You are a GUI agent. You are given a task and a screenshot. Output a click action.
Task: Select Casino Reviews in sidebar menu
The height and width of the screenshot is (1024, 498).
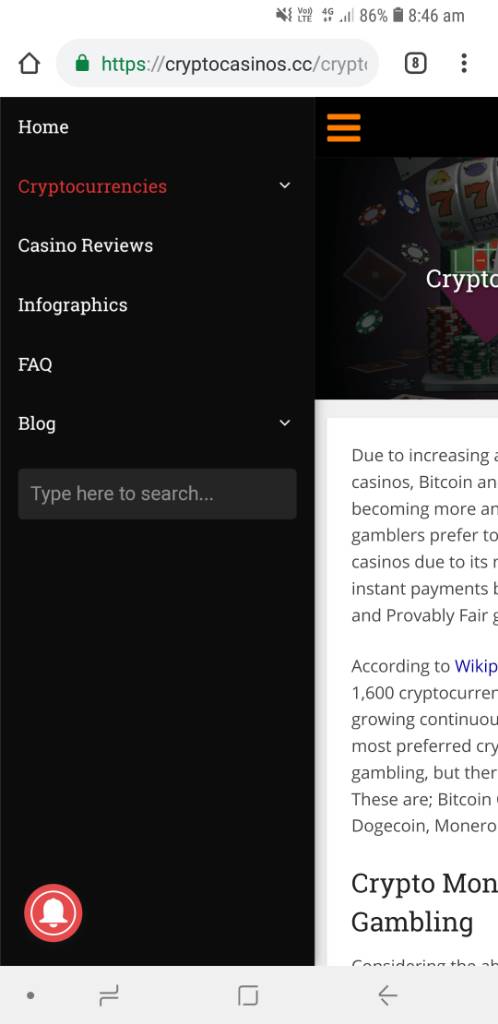pyautogui.click(x=86, y=246)
